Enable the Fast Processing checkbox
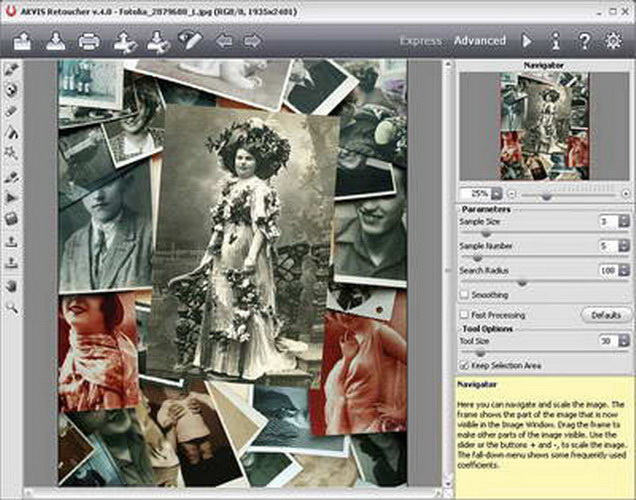The height and width of the screenshot is (500, 636). 464,314
